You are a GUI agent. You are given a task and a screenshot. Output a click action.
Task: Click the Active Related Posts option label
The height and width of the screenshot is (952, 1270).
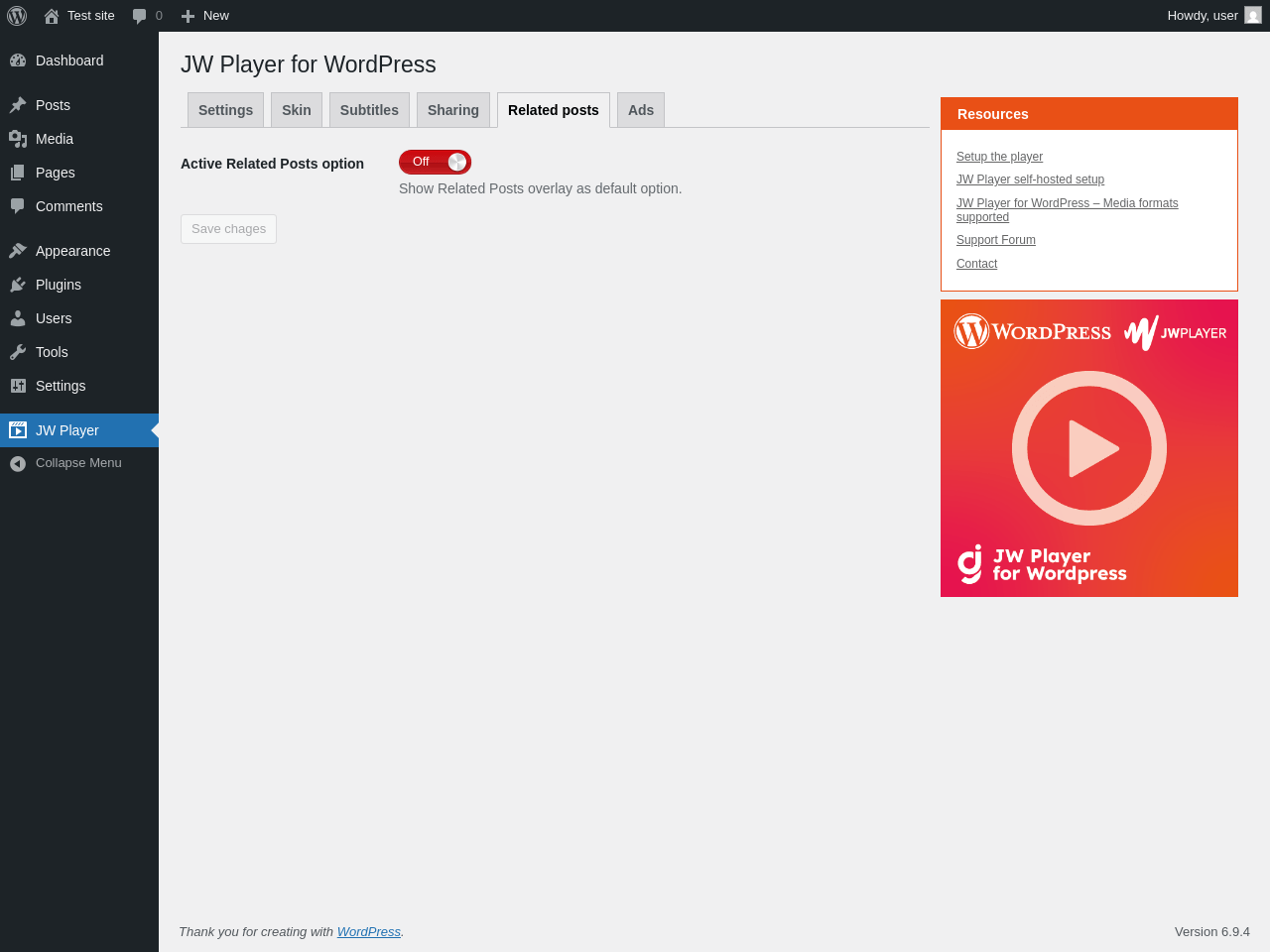[272, 164]
